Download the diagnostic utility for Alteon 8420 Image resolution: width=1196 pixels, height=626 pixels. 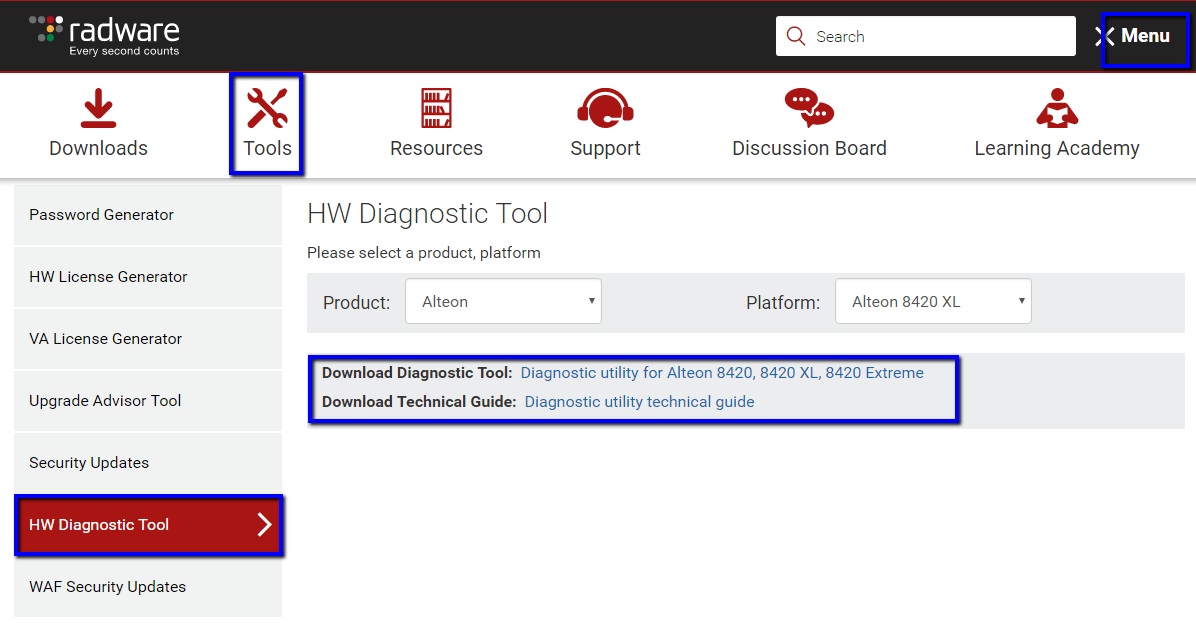[x=722, y=372]
